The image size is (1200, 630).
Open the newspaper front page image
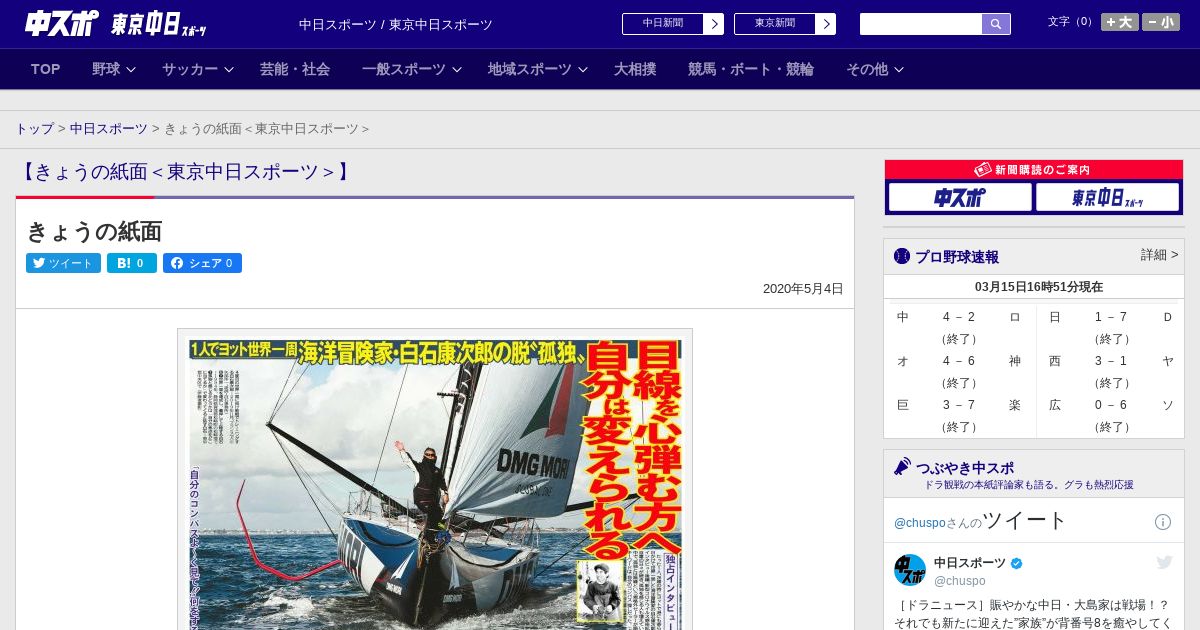click(x=435, y=479)
